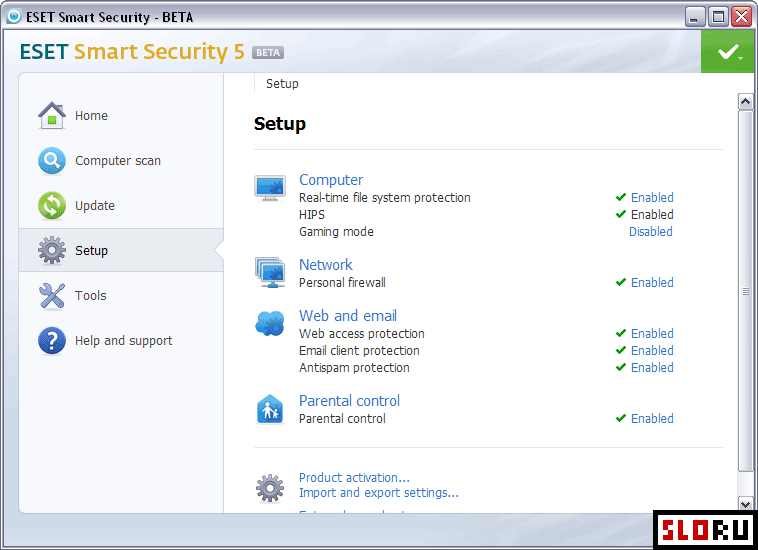Close the ESET Smart Security window
Screen dimensions: 758x550
pos(742,17)
